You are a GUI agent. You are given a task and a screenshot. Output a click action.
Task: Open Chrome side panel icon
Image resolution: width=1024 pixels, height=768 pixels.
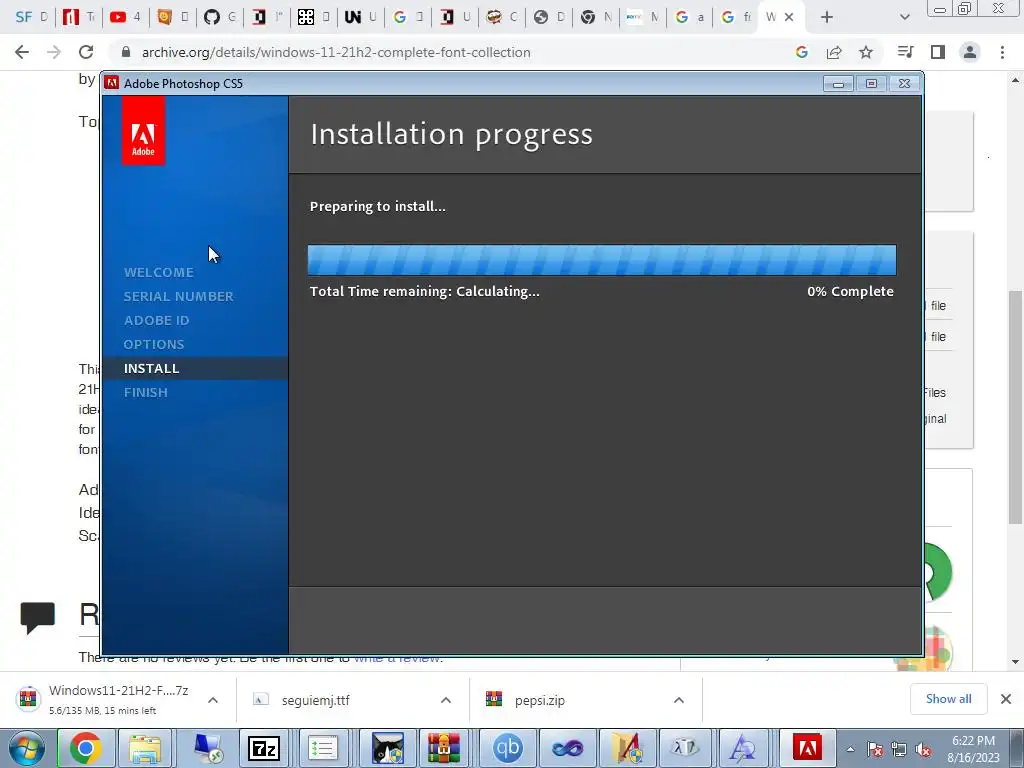(938, 52)
